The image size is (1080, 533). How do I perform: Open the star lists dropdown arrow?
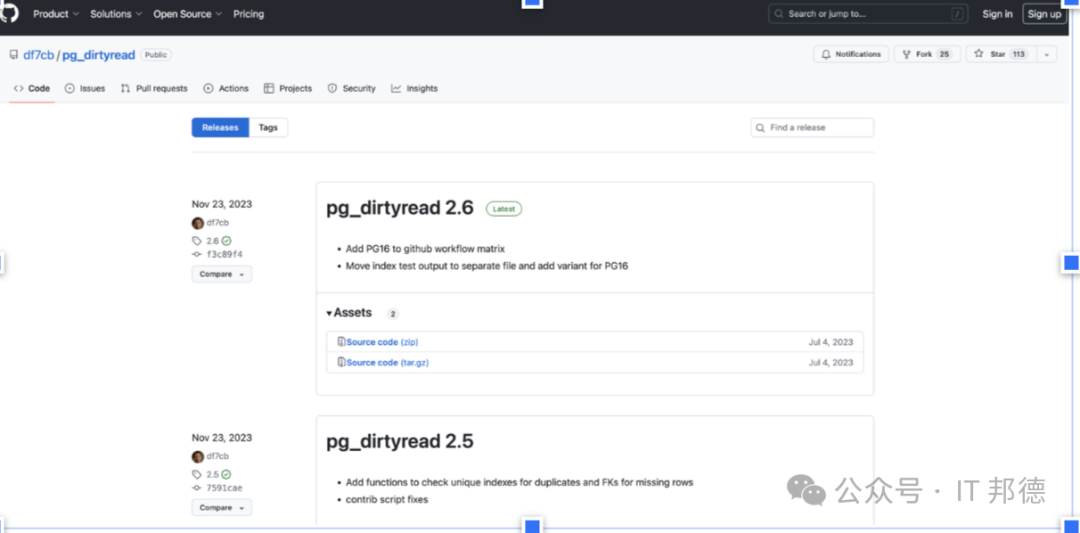[x=1046, y=54]
